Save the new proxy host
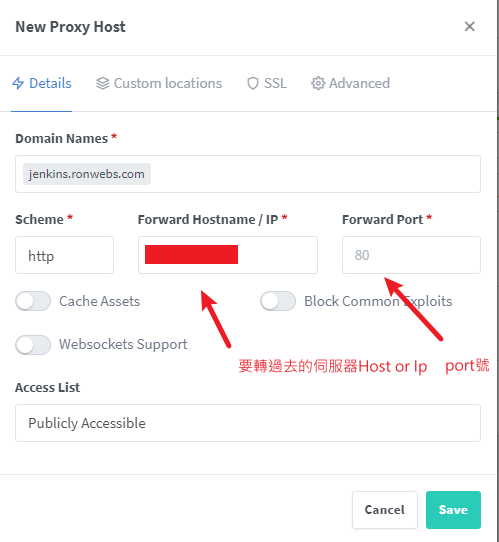 [453, 510]
